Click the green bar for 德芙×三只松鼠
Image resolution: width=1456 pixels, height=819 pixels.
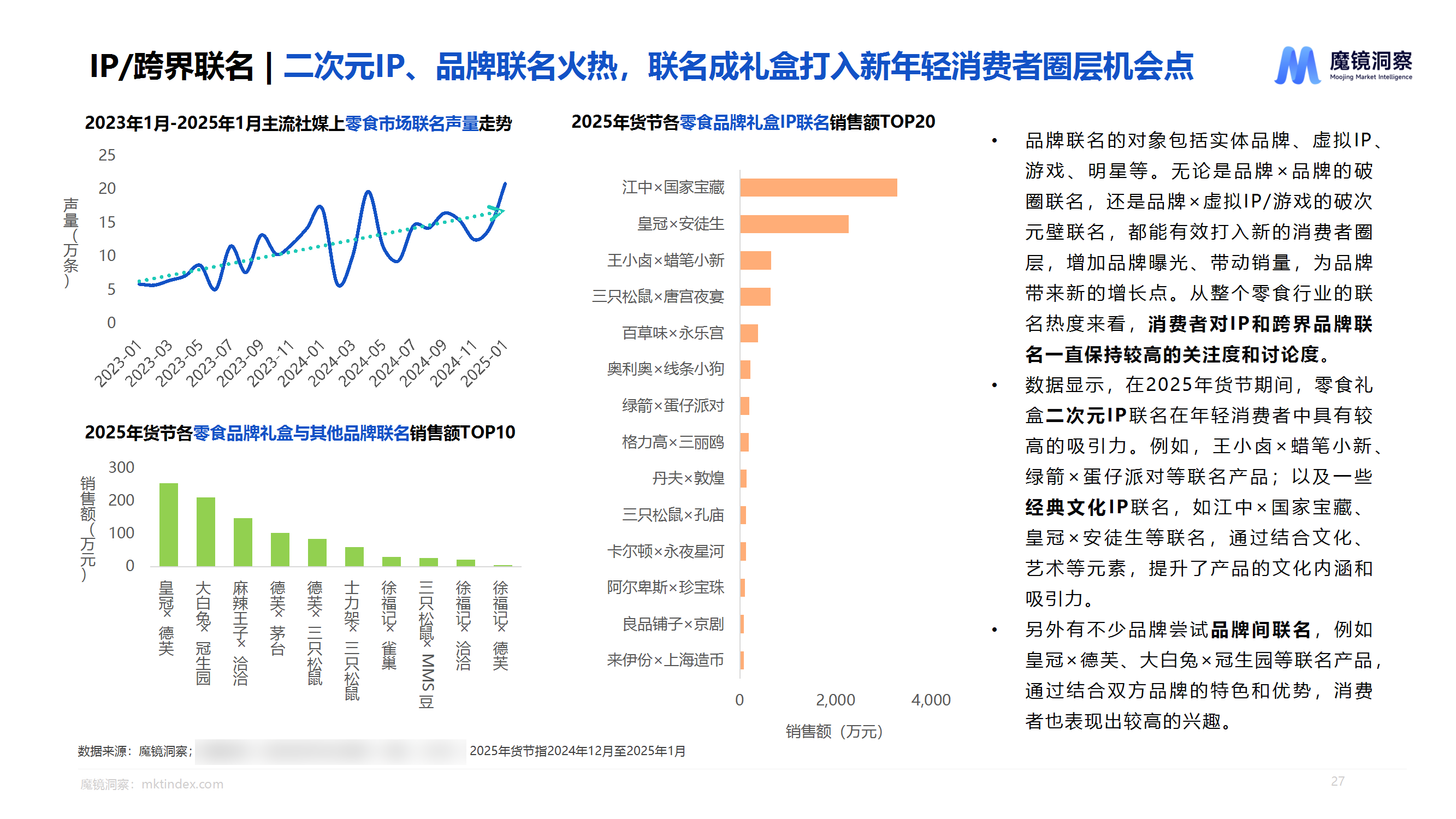point(317,552)
